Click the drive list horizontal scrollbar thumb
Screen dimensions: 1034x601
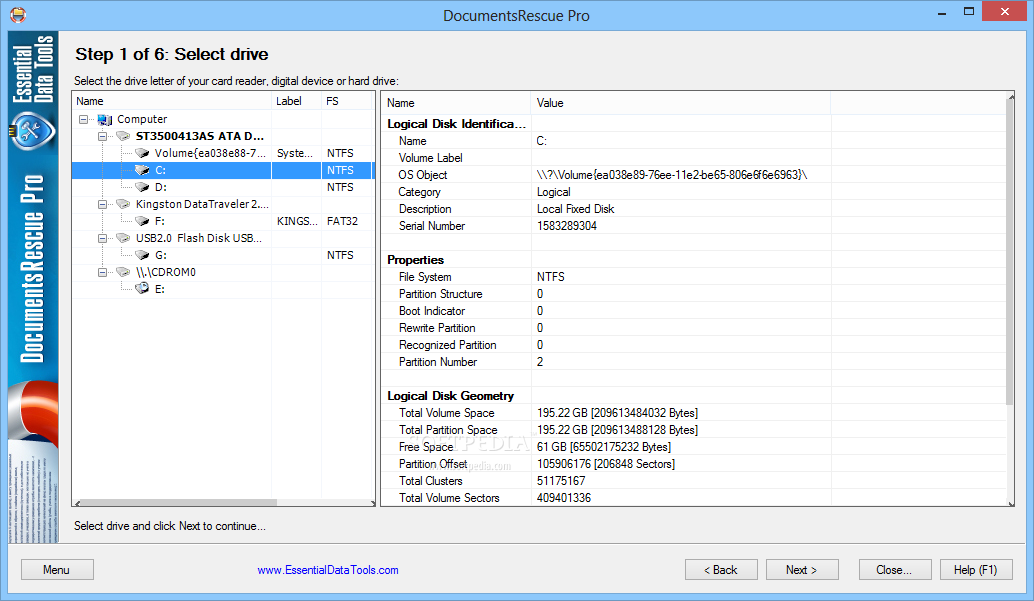click(179, 503)
